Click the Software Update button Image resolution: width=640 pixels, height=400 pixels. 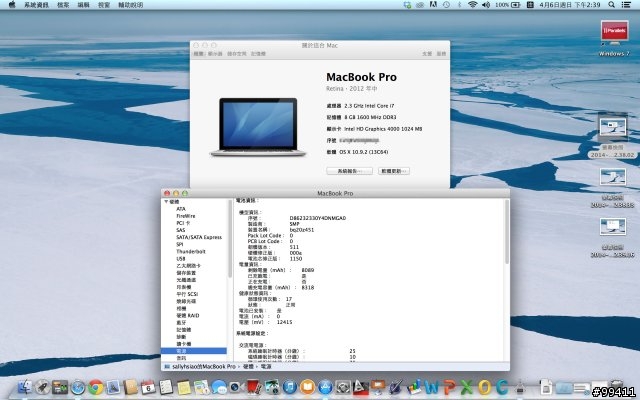coord(394,171)
